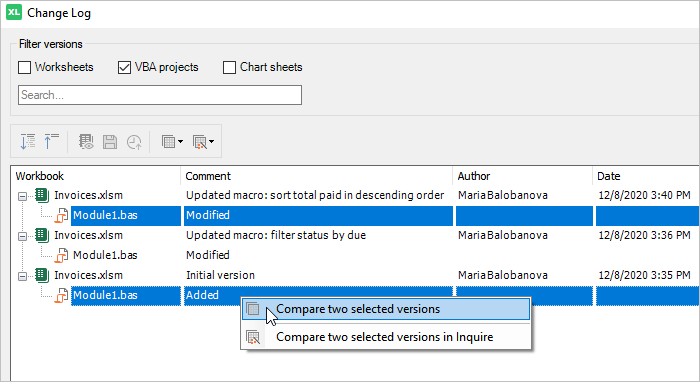Click date 12/8/2020 3:35 PM
This screenshot has height=382, width=700.
[644, 275]
